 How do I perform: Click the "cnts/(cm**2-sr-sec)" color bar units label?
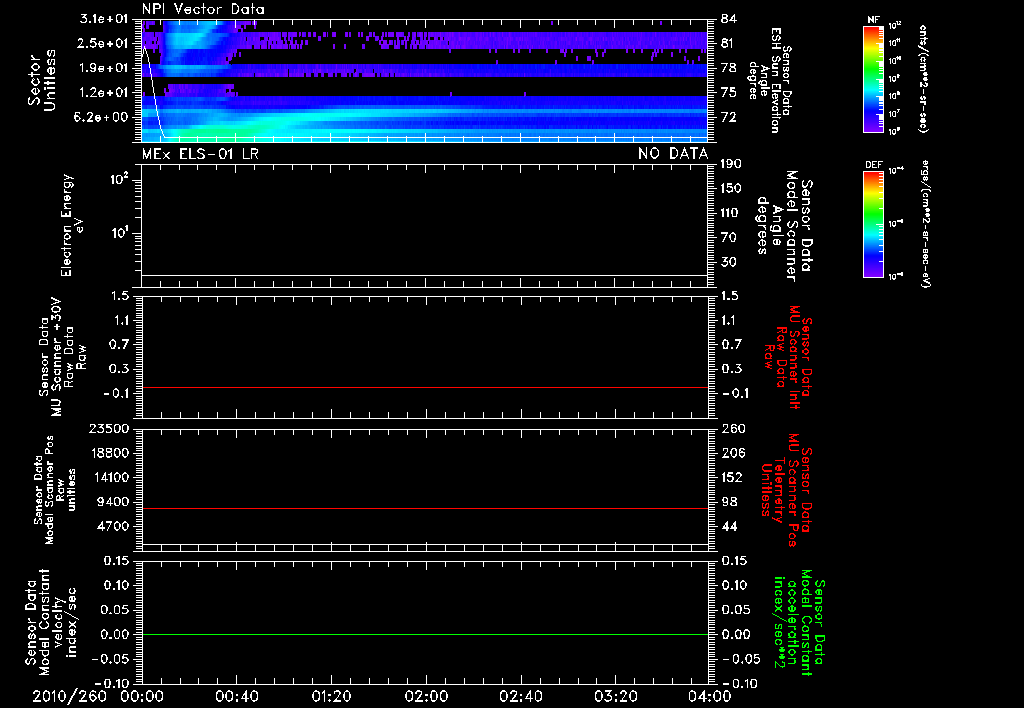(923, 79)
